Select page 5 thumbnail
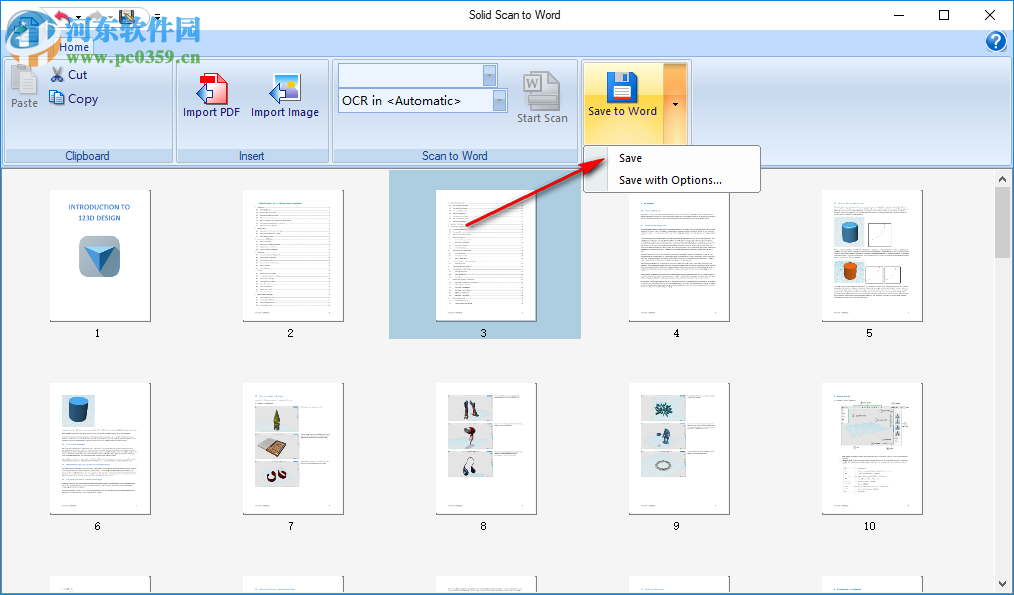 pyautogui.click(x=870, y=255)
